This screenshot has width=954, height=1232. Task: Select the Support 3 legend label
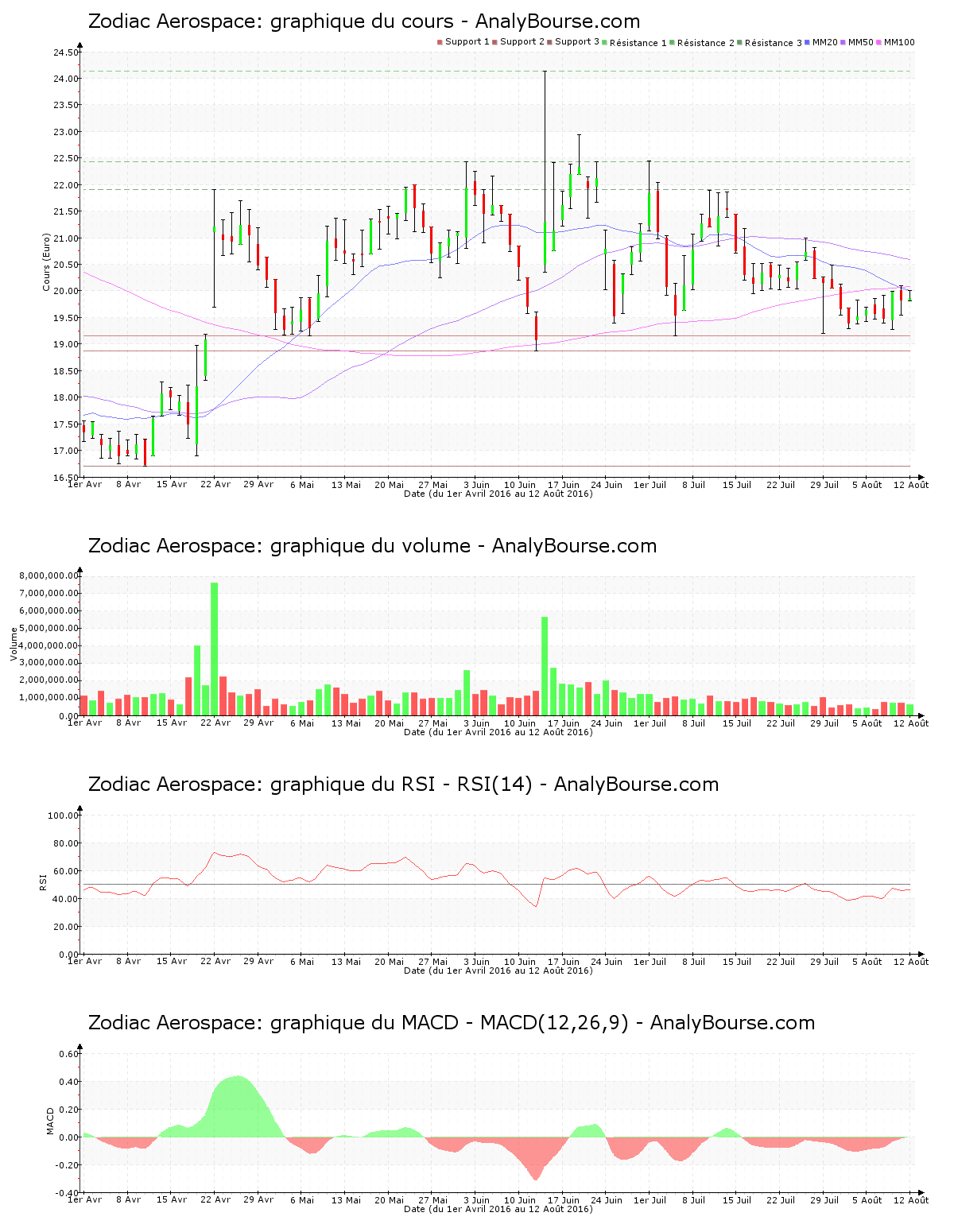577,42
